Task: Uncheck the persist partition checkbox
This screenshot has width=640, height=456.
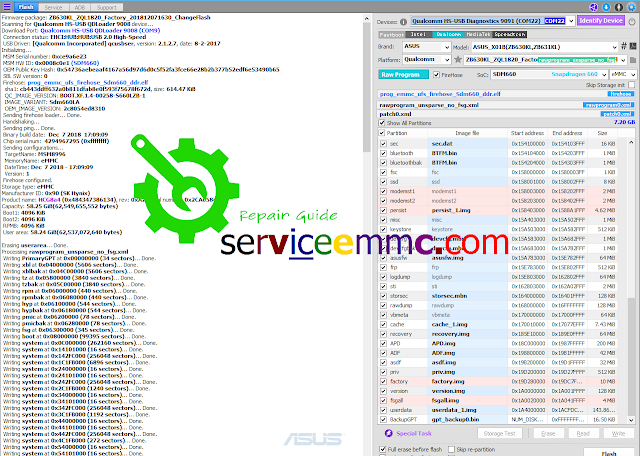Action: (383, 210)
